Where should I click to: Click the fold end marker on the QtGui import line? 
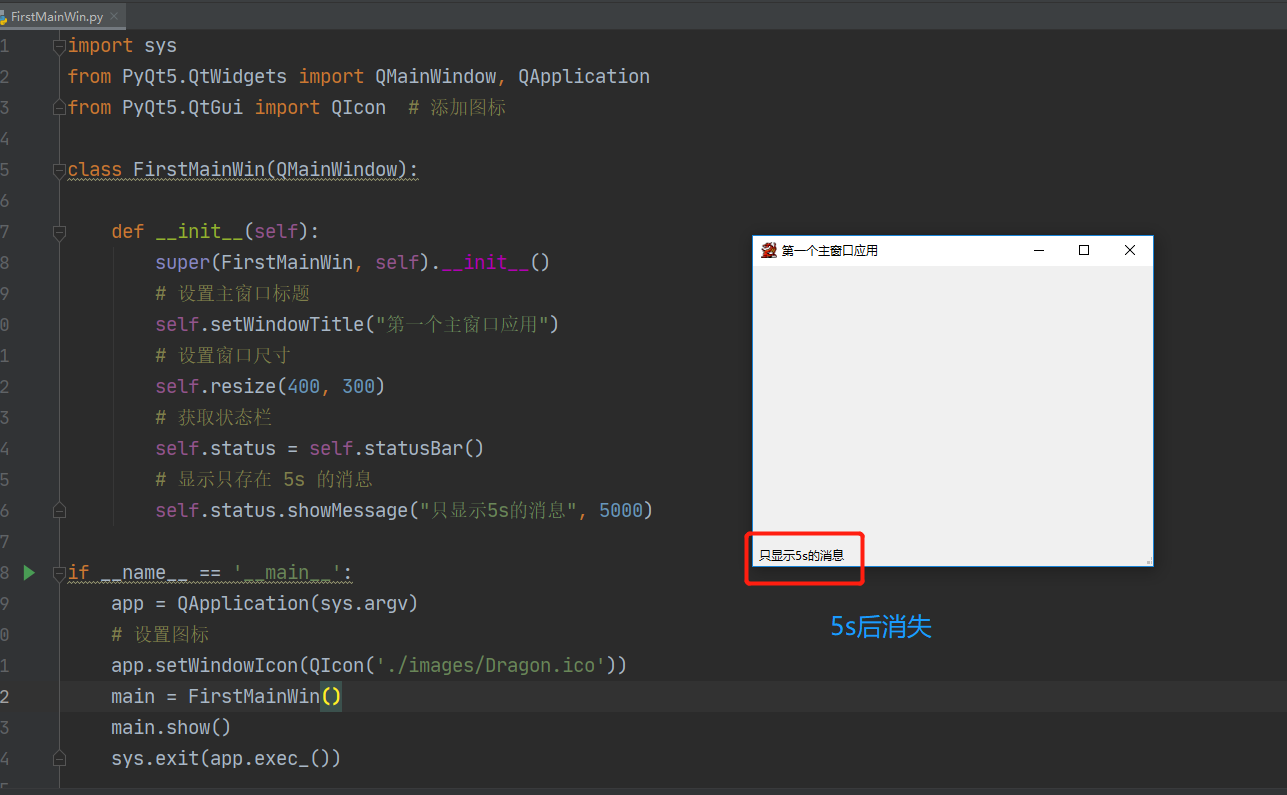59,108
